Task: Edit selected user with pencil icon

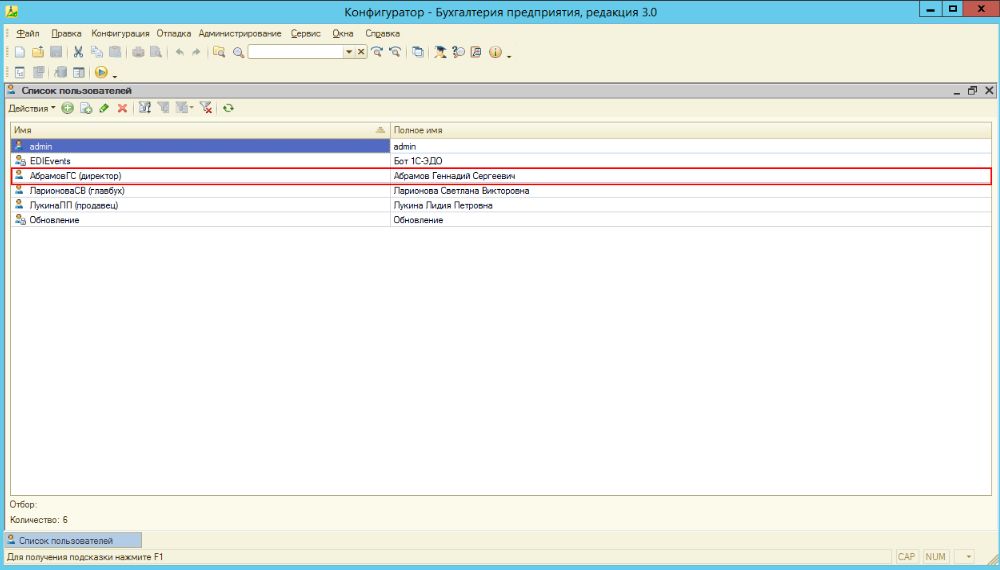Action: 104,108
